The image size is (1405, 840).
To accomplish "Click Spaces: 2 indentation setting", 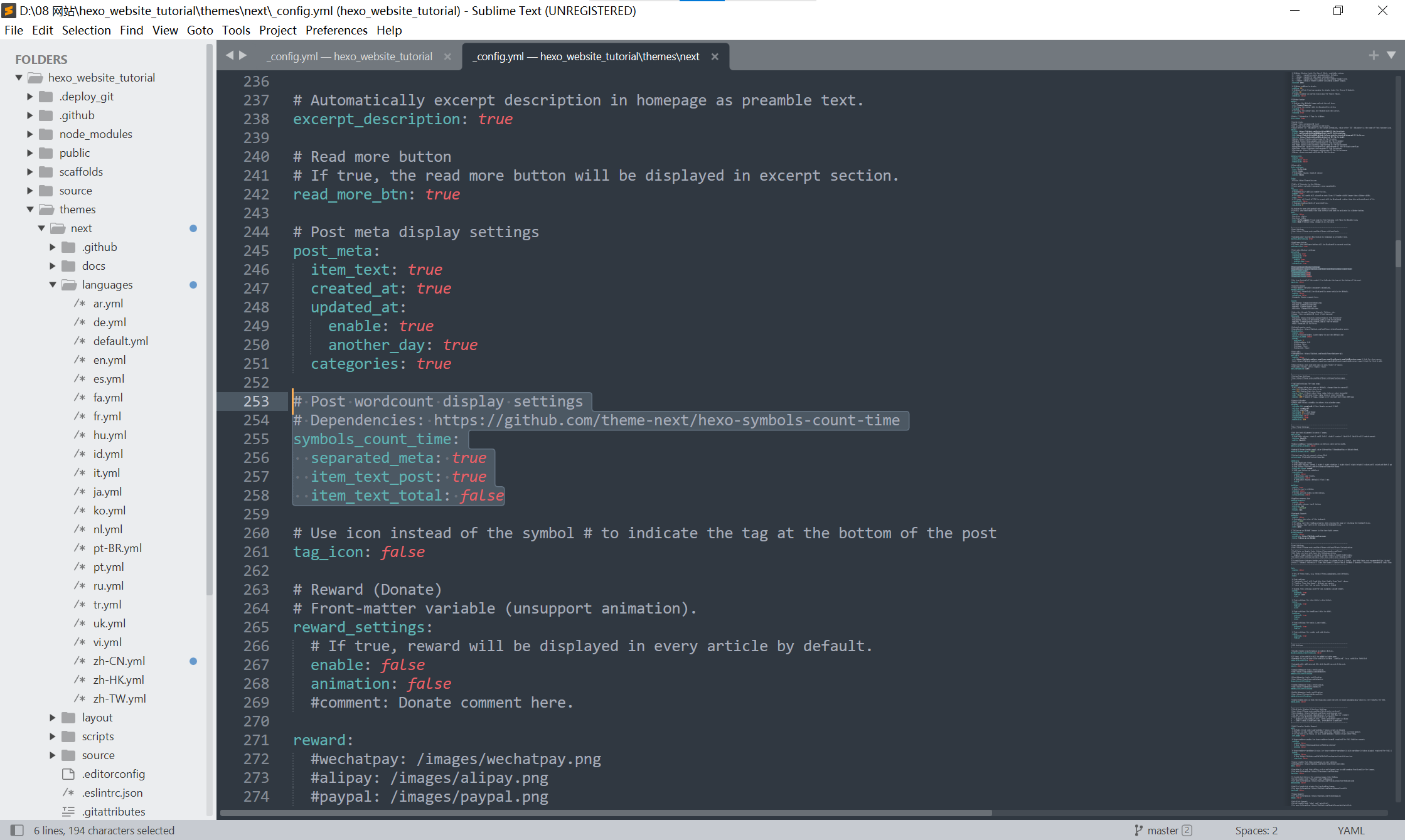I will point(1256,830).
